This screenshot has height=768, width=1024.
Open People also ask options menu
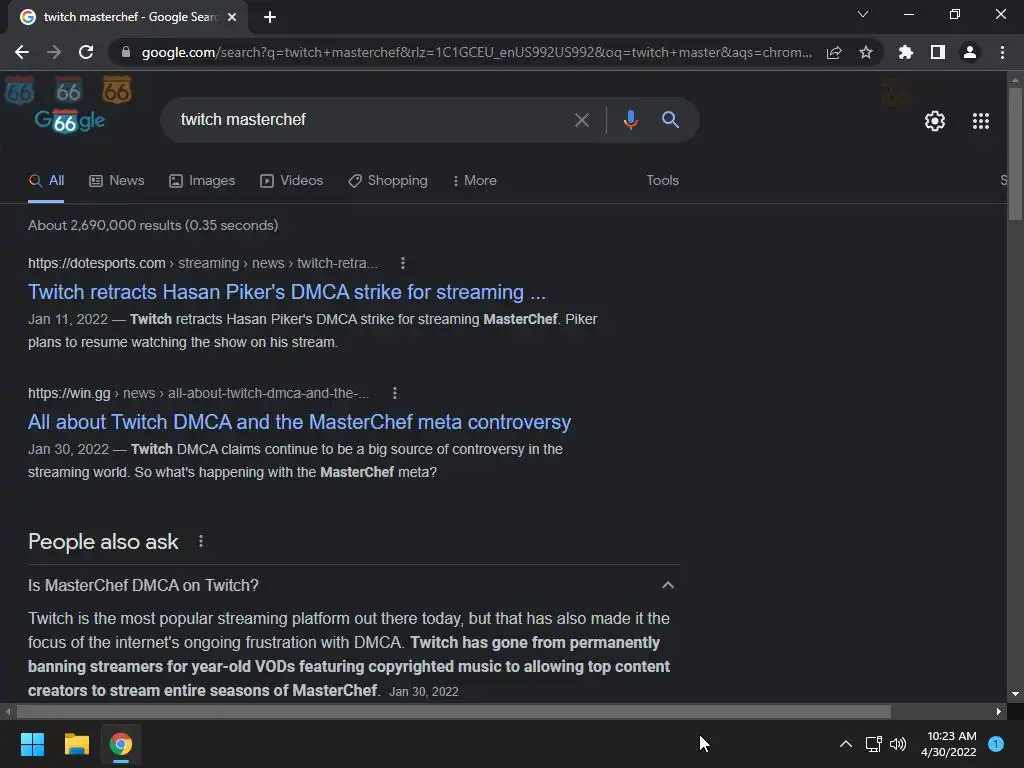pos(200,541)
